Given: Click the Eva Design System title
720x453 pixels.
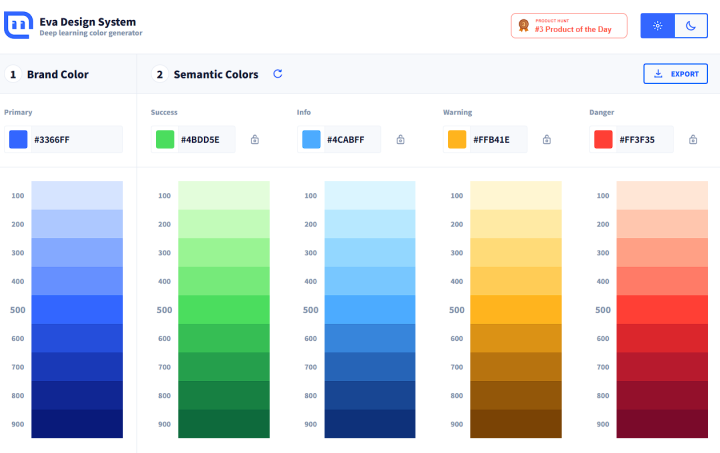Looking at the screenshot, I should pyautogui.click(x=87, y=21).
